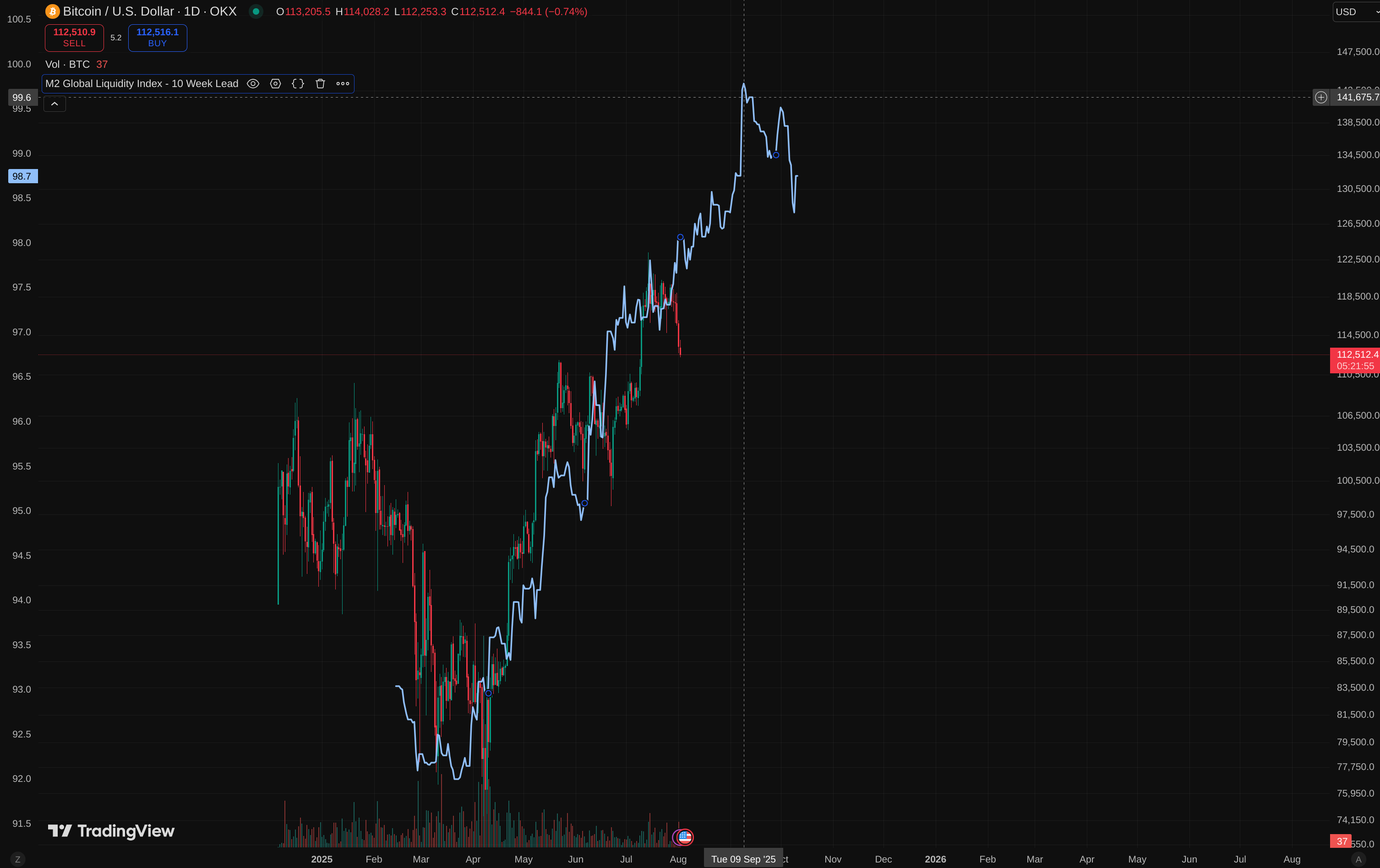Click the TradingView logo

(x=111, y=831)
